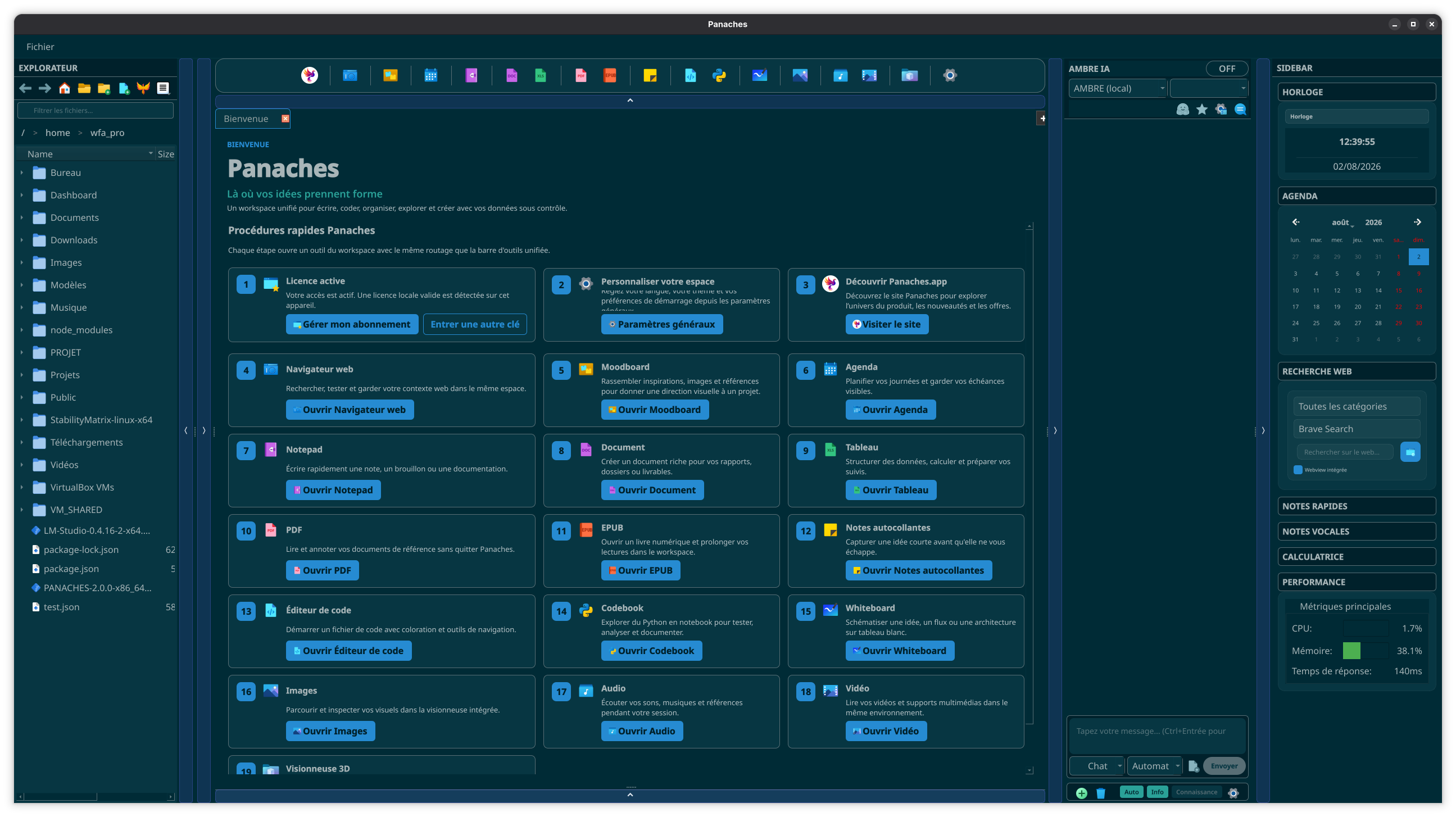This screenshot has width=1456, height=817.
Task: Go to home folder in Explorateur
Action: (x=65, y=88)
